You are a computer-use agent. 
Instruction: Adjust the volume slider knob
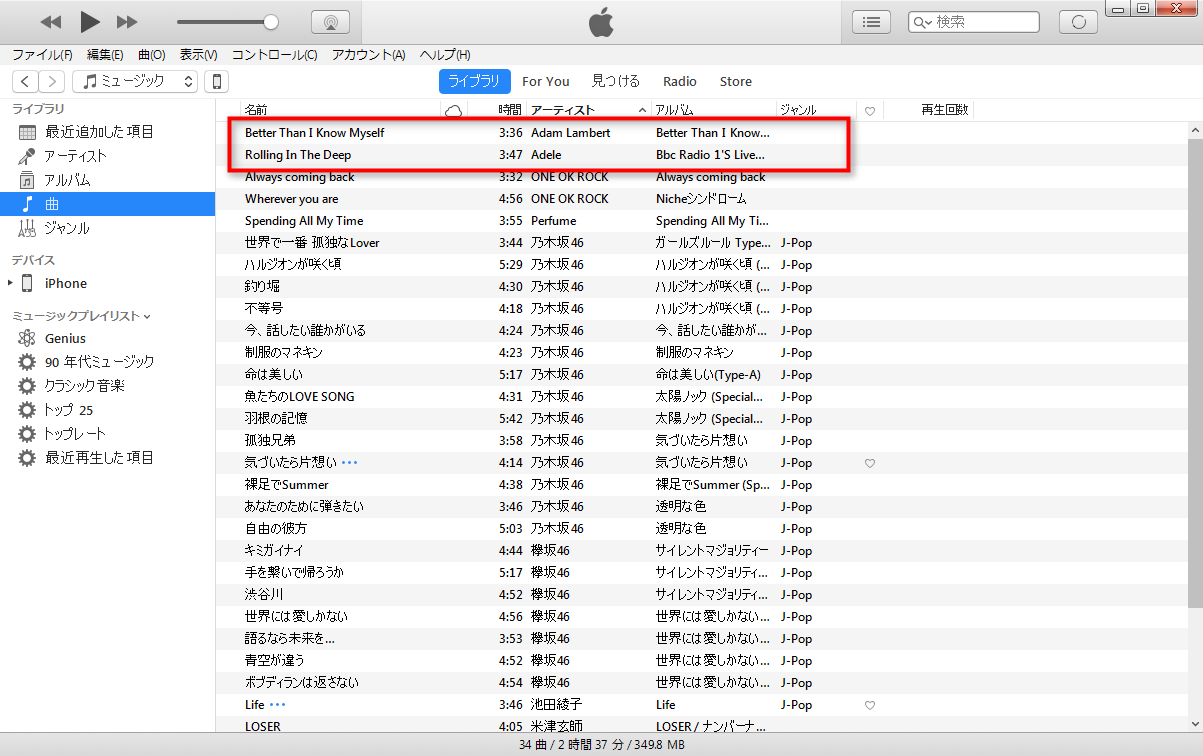click(270, 22)
